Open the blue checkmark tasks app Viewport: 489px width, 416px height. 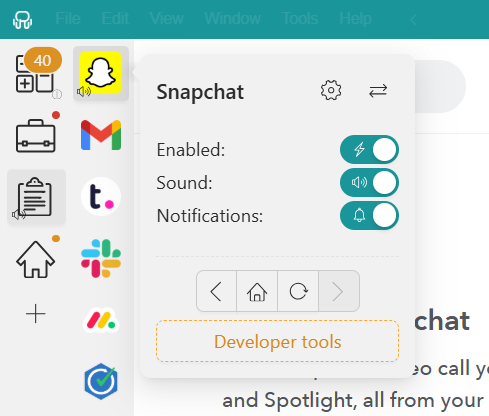[101, 381]
